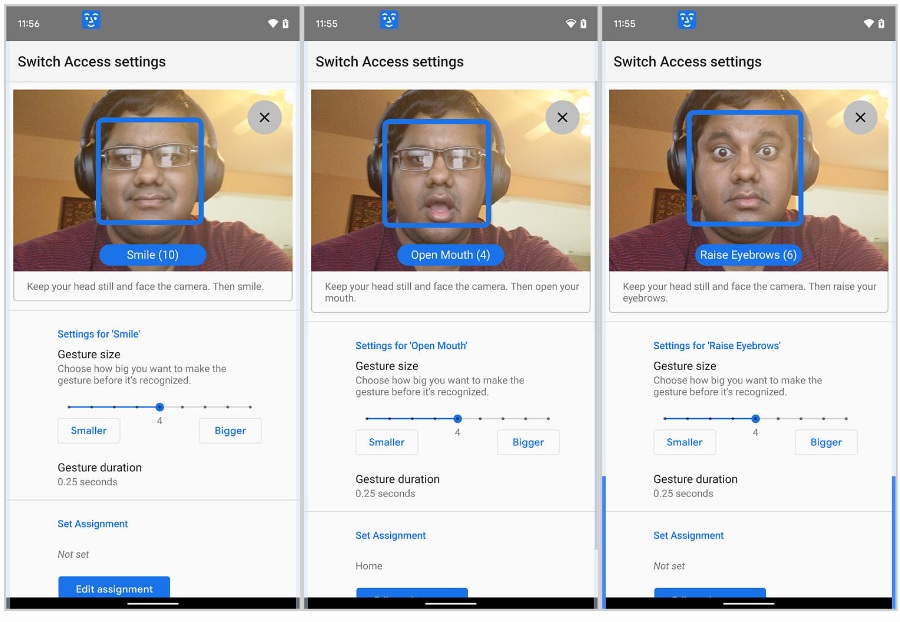Close the Raise Eyebrows camera preview
Image resolution: width=900 pixels, height=622 pixels.
pos(860,117)
